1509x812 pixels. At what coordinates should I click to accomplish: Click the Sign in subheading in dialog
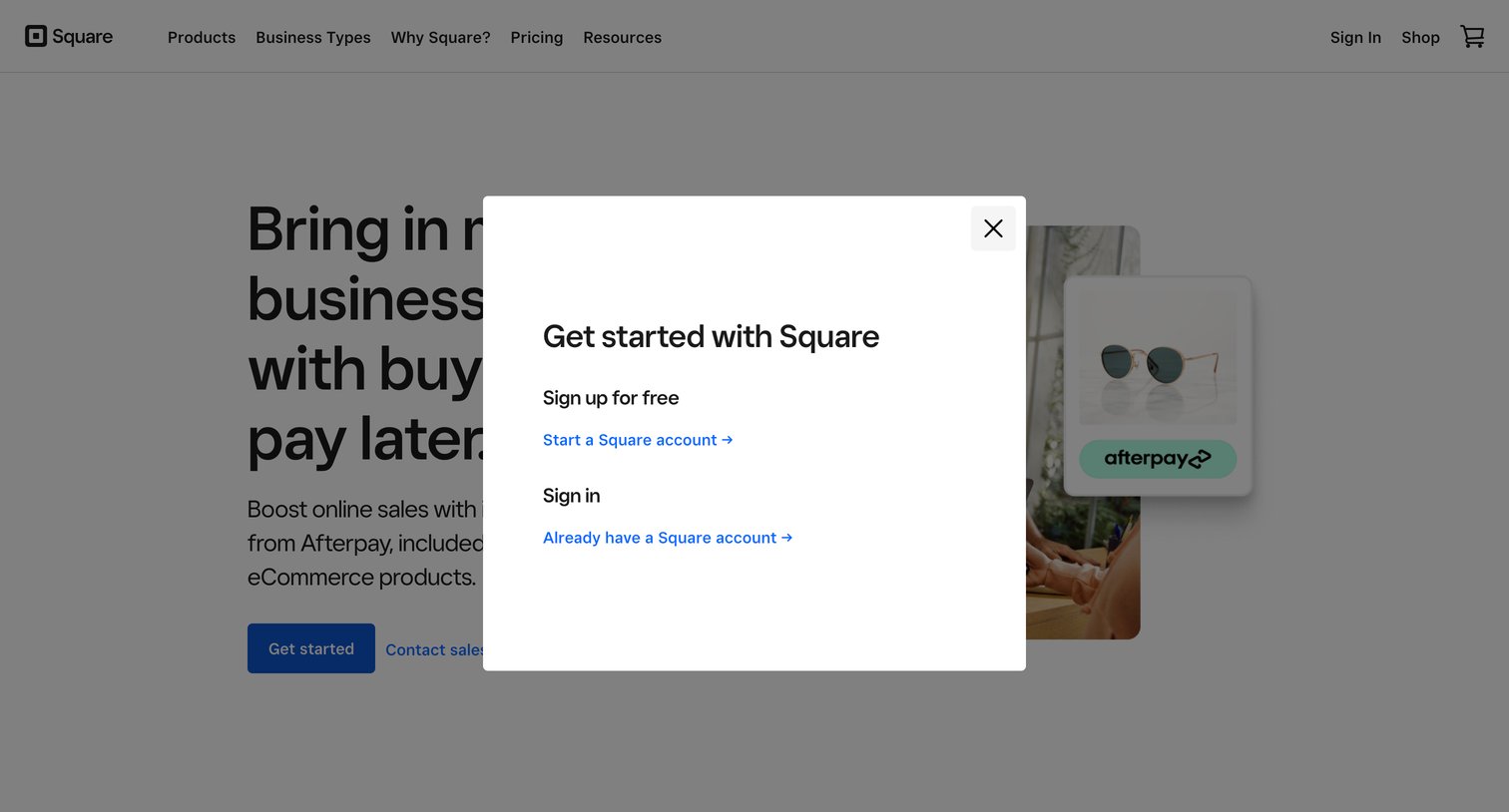pos(572,496)
